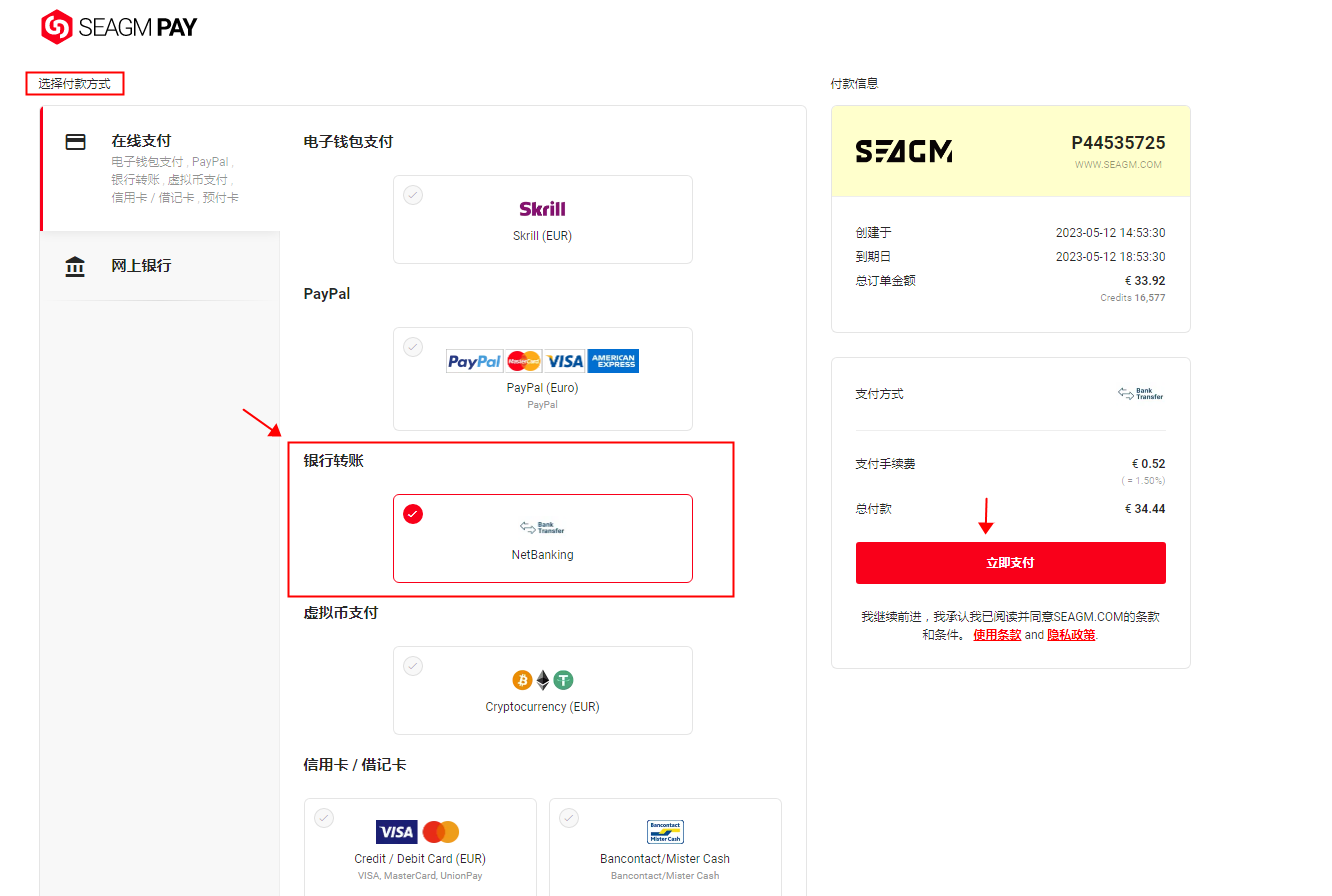
Task: Click the PayPal logo in the PayPal card
Action: click(474, 361)
